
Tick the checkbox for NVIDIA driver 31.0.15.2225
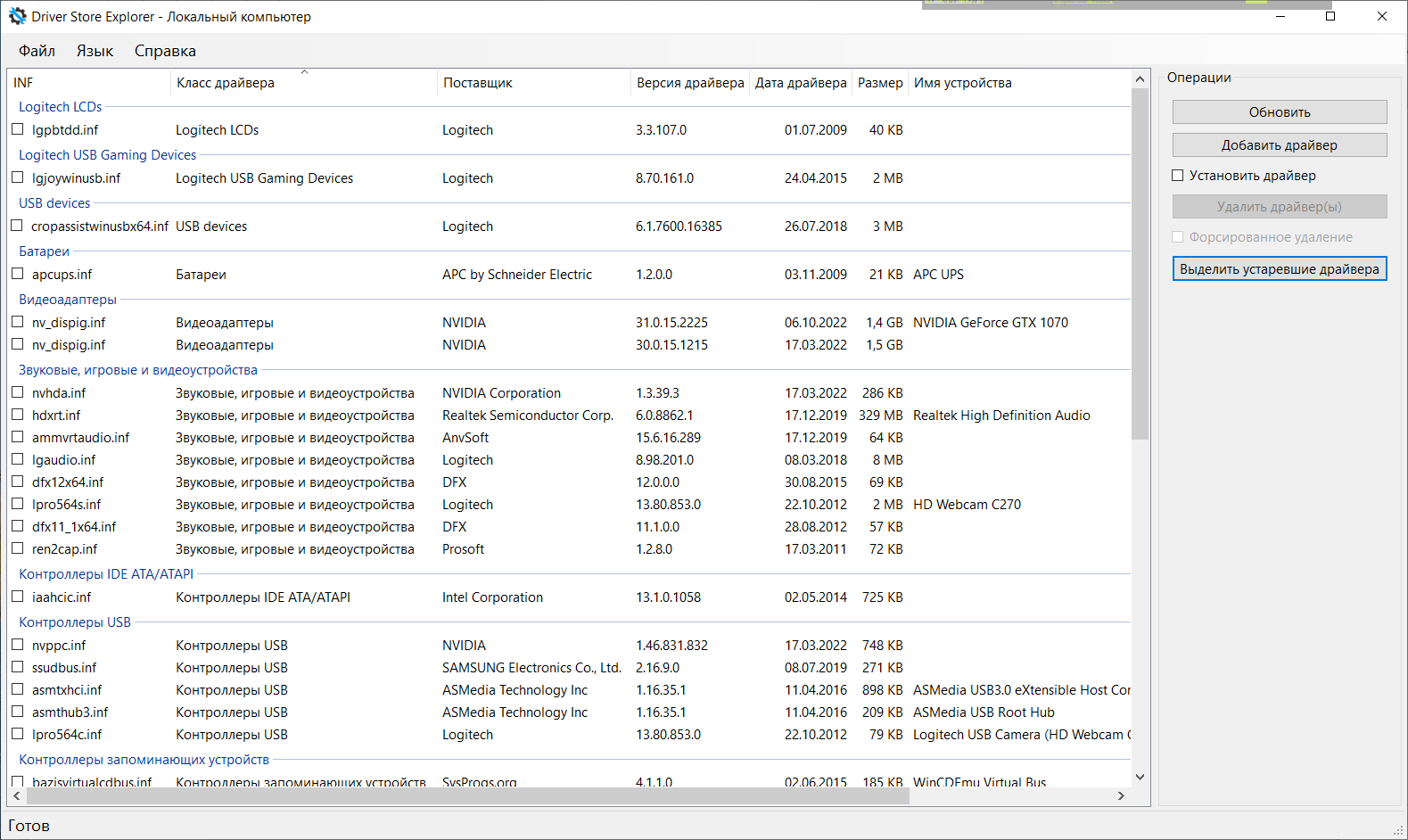coord(18,322)
